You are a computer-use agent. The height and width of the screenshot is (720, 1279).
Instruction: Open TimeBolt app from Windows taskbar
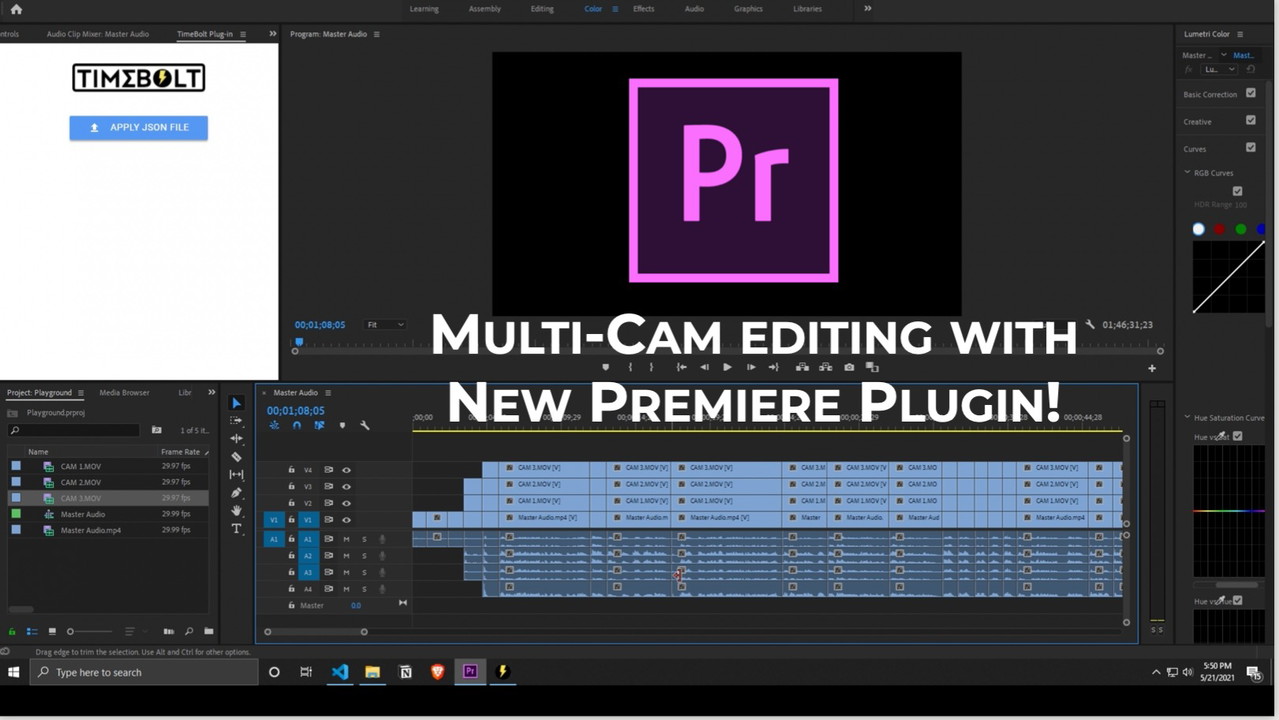503,672
